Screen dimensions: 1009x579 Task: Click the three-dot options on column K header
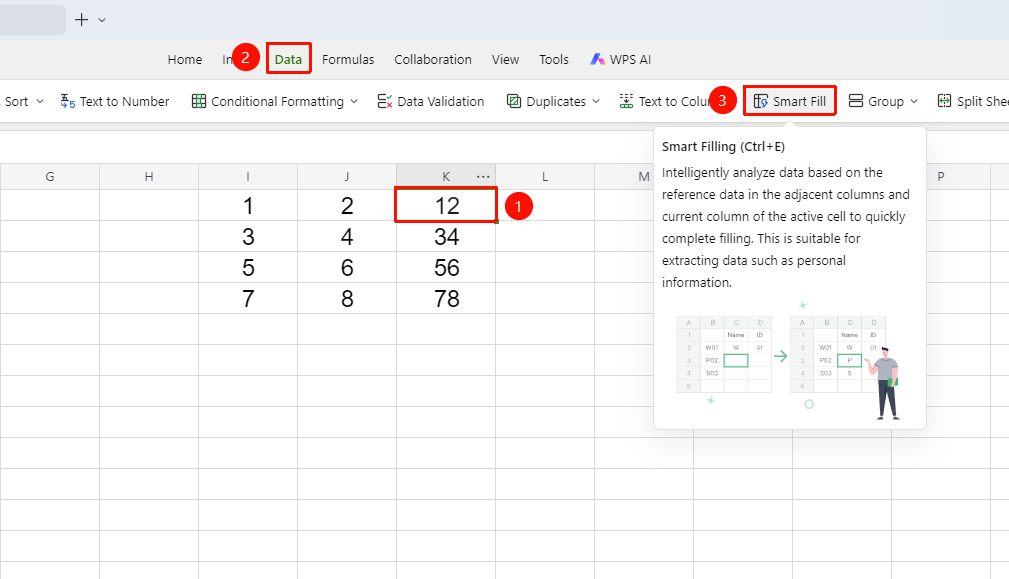[x=483, y=177]
